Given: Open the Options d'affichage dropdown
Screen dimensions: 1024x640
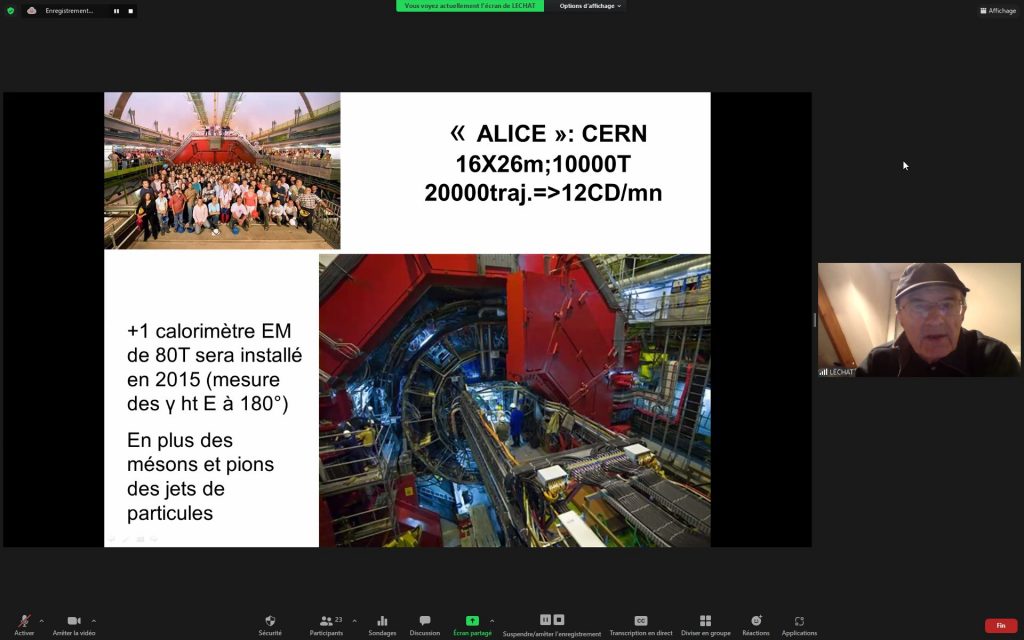Looking at the screenshot, I should point(590,6).
